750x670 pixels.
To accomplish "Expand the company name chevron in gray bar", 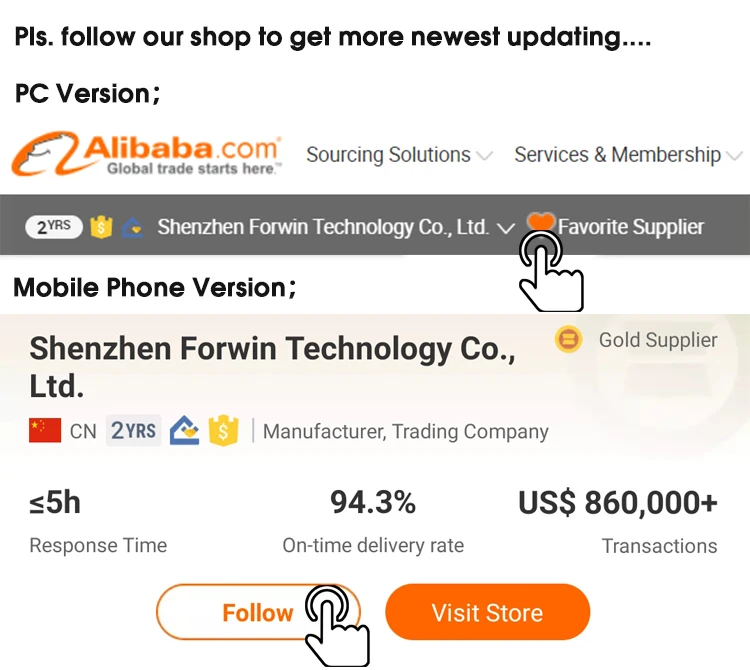I will 506,228.
